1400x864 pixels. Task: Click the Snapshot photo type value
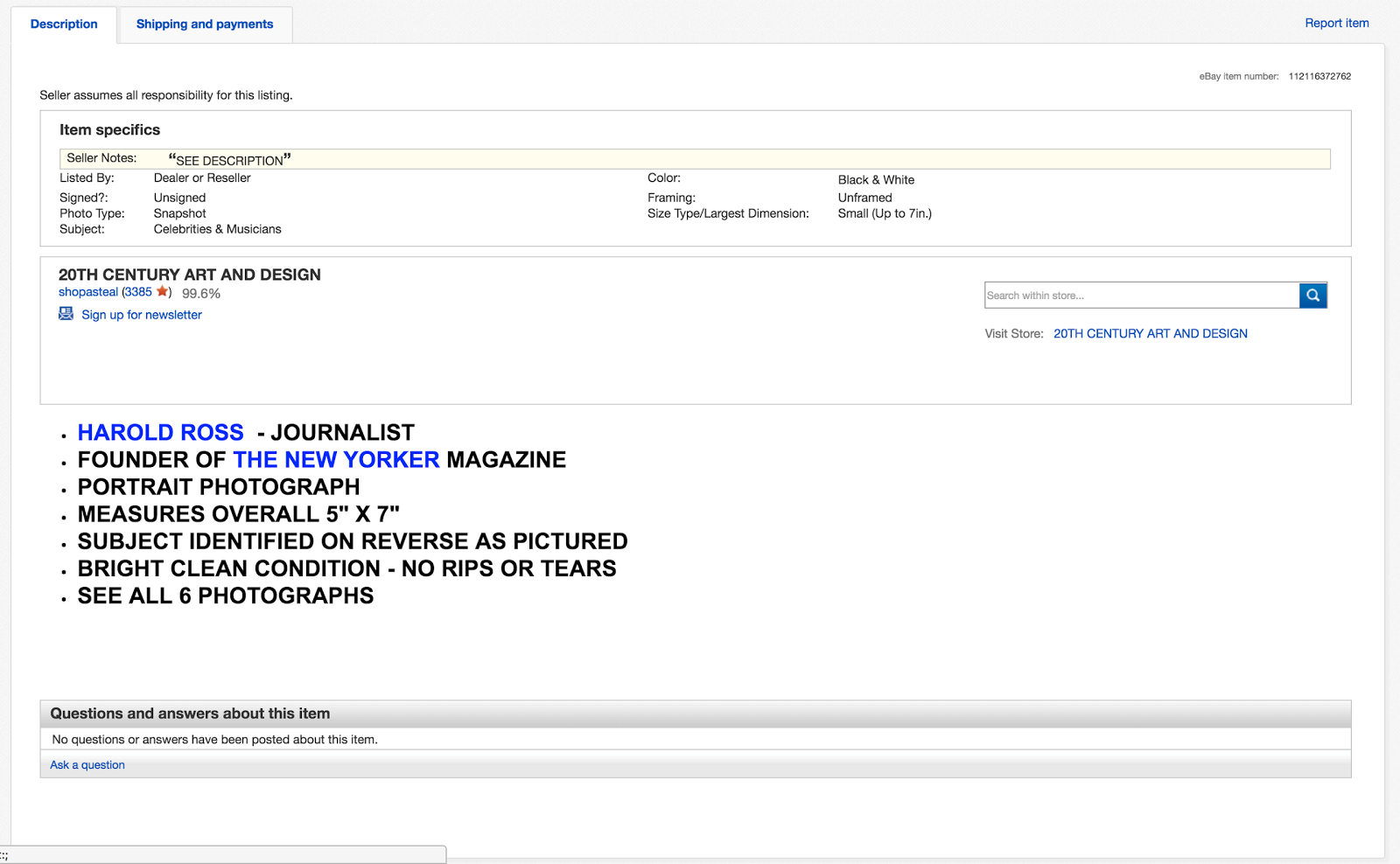point(180,214)
